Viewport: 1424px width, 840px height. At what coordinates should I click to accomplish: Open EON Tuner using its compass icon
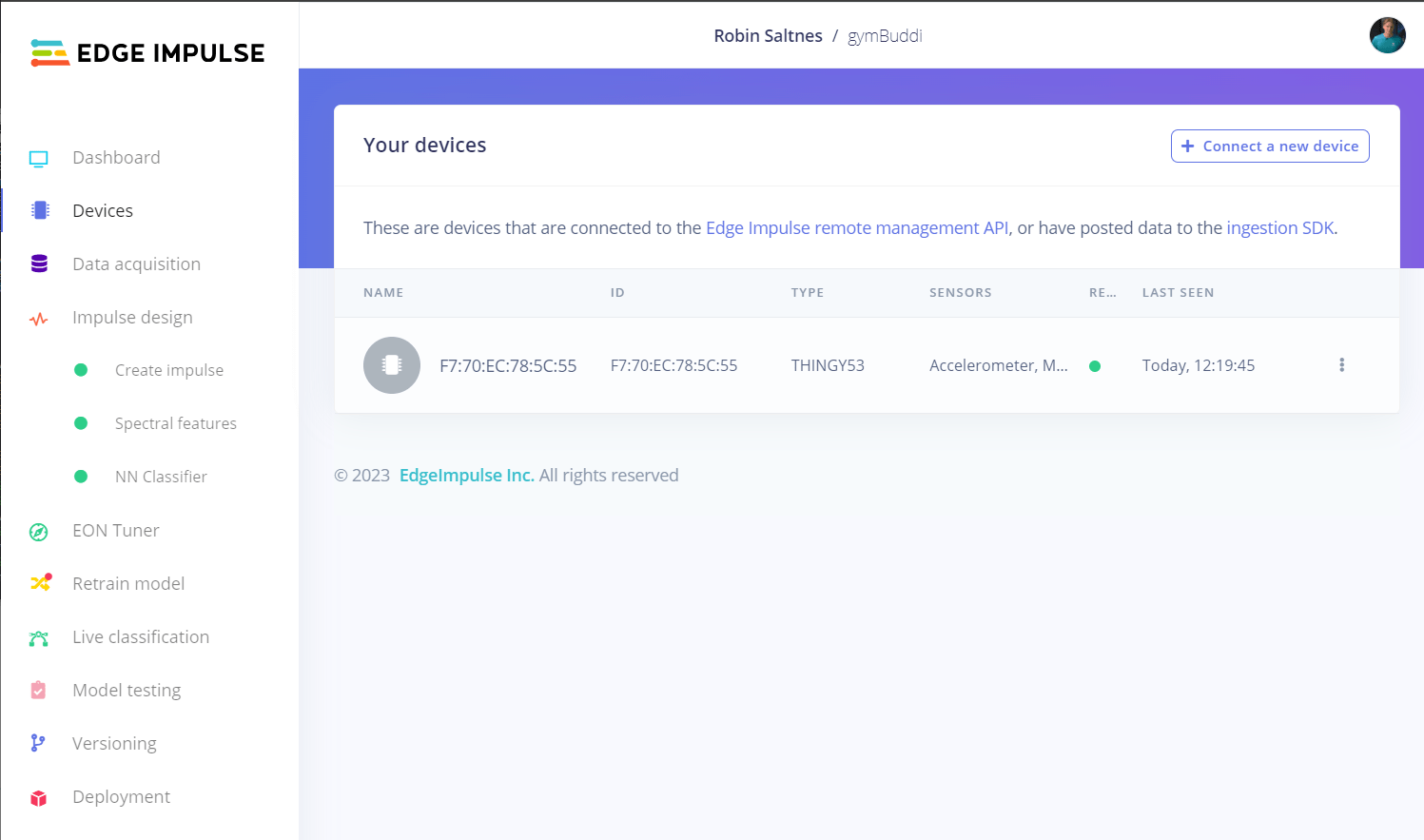(39, 530)
